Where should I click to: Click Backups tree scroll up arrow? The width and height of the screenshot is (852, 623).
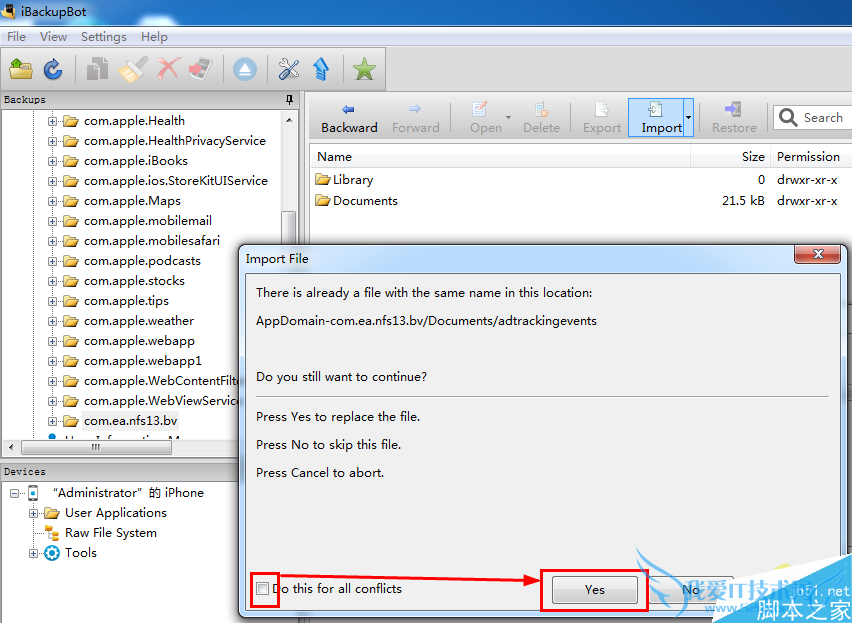tap(289, 120)
